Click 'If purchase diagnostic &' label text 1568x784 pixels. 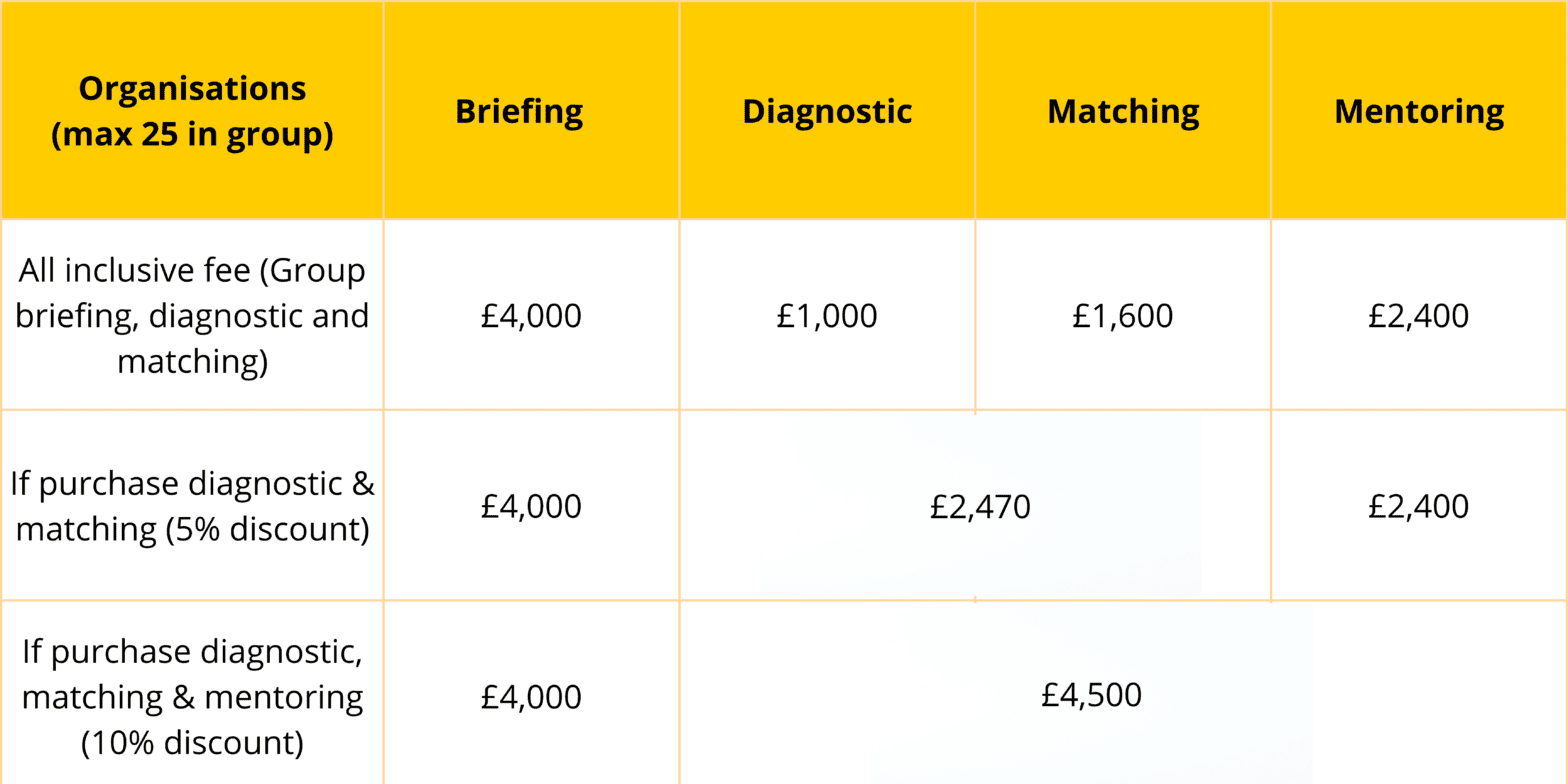pyautogui.click(x=192, y=482)
